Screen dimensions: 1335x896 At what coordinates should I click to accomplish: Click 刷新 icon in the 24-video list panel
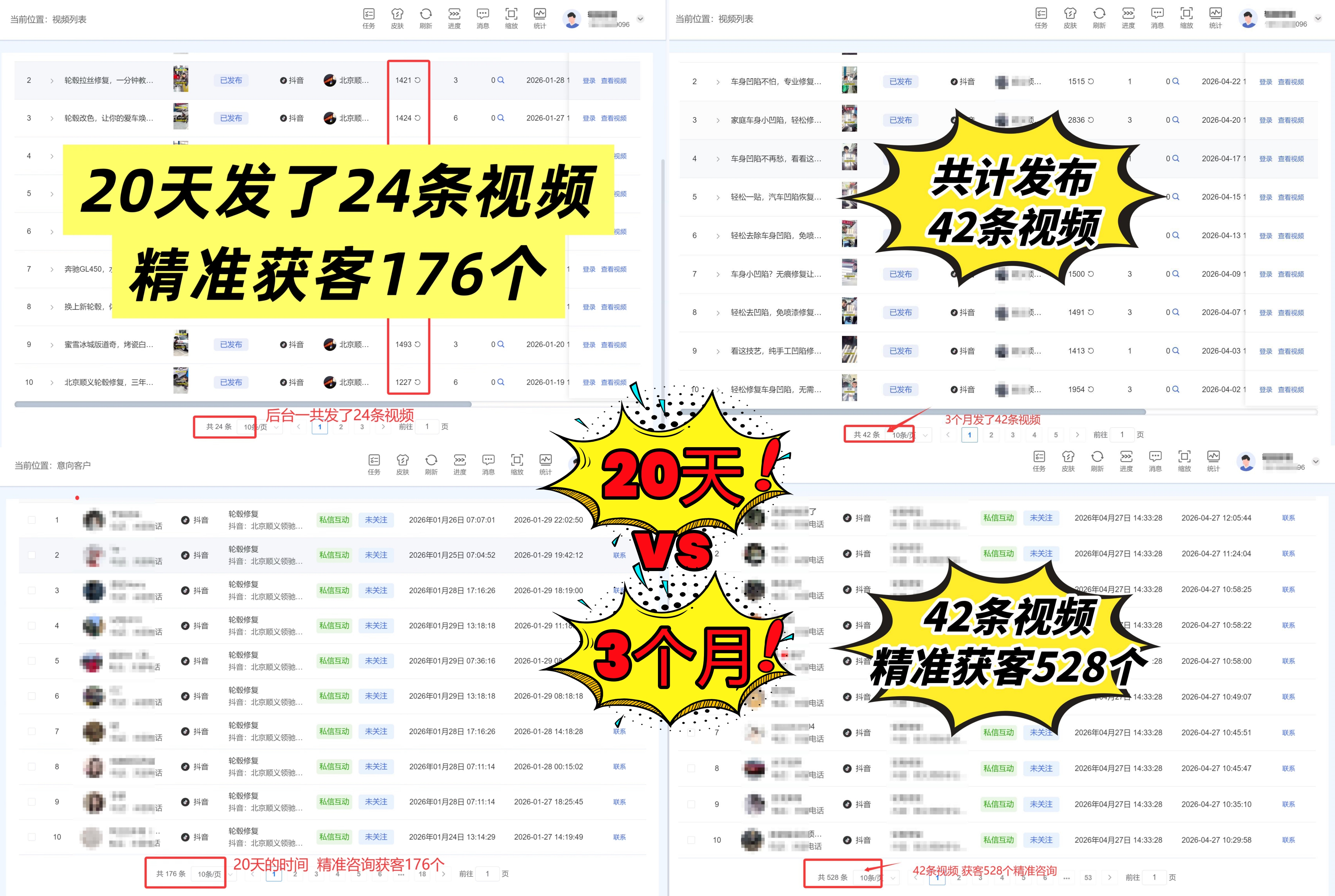(426, 18)
